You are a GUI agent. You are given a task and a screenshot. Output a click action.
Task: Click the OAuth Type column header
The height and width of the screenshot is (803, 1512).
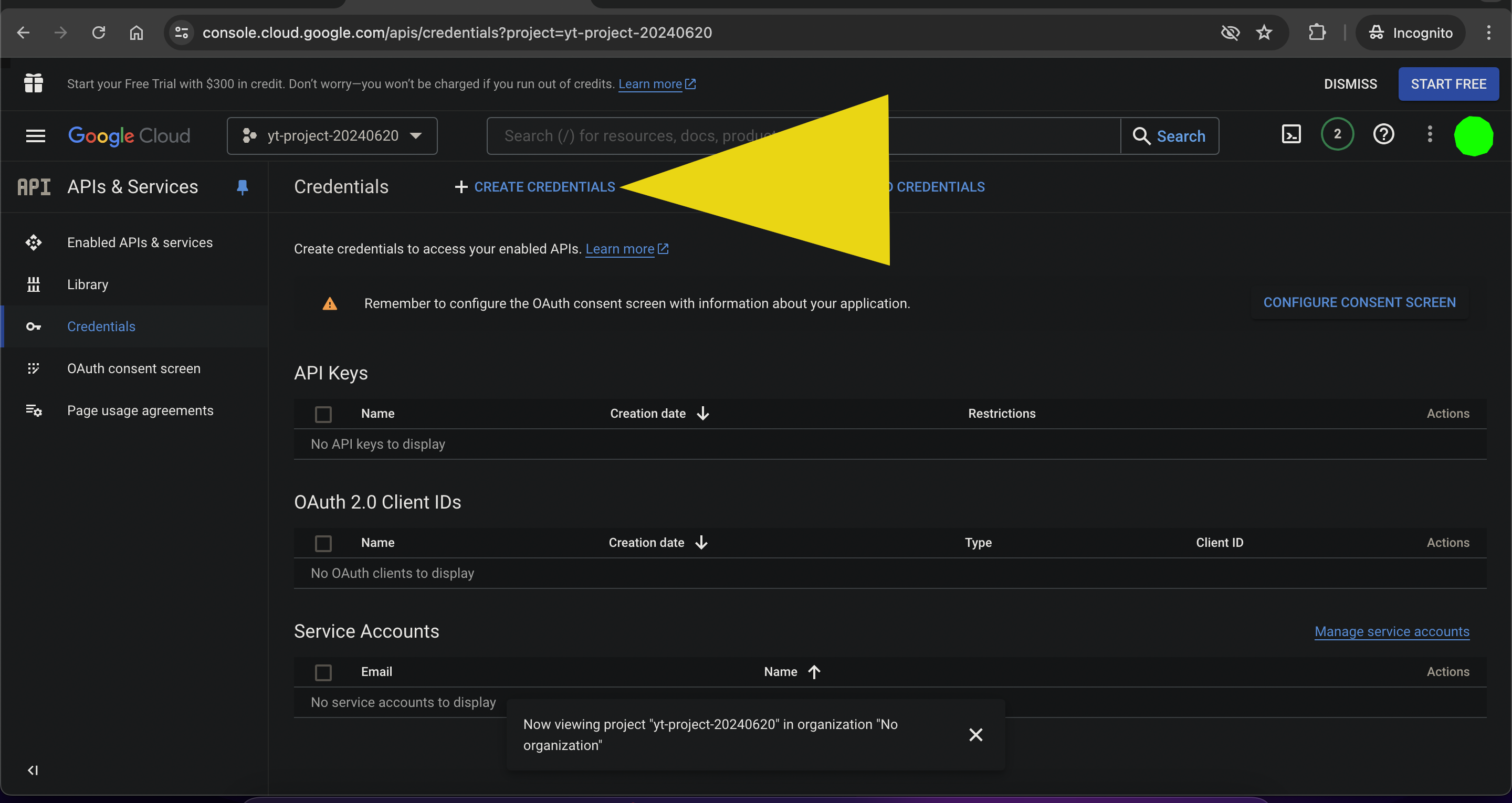coord(979,543)
